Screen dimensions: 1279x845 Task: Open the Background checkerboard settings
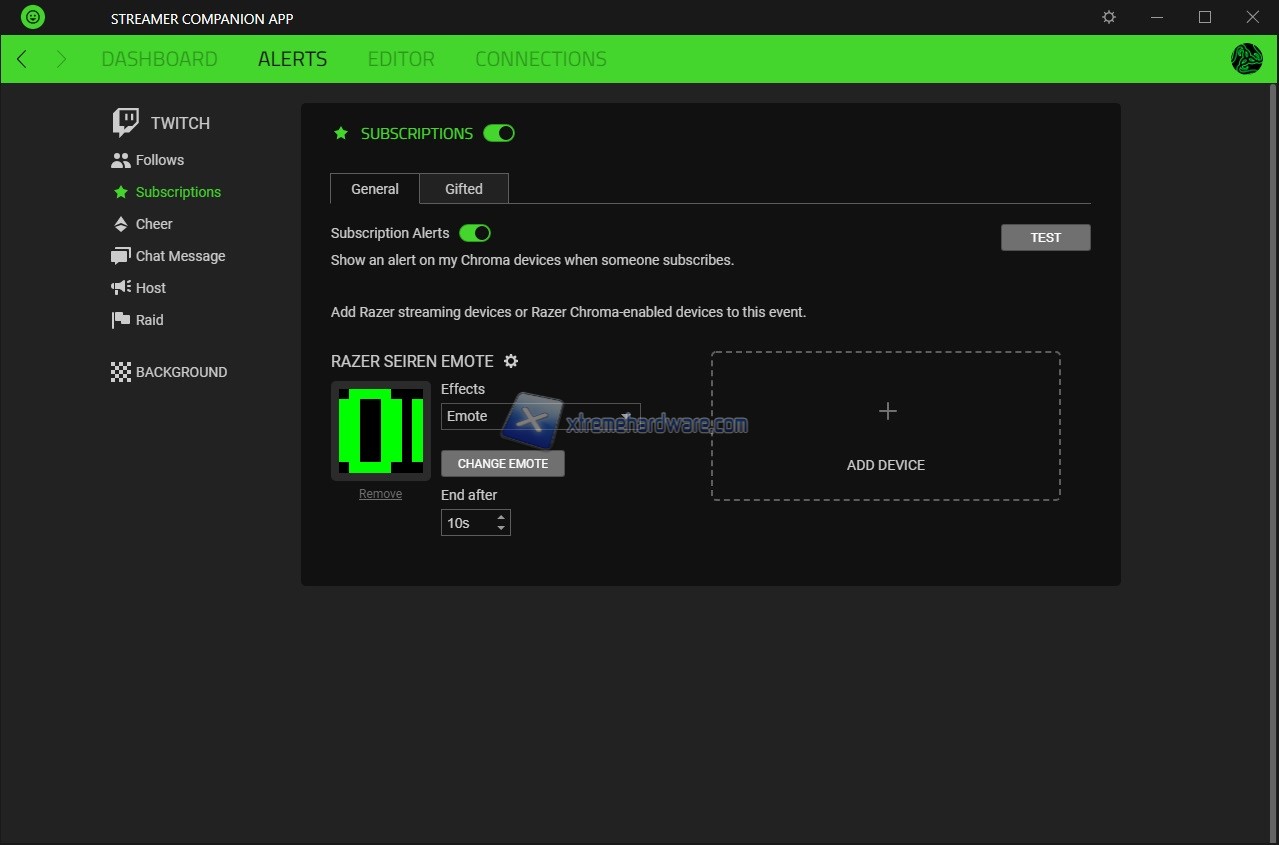point(121,372)
